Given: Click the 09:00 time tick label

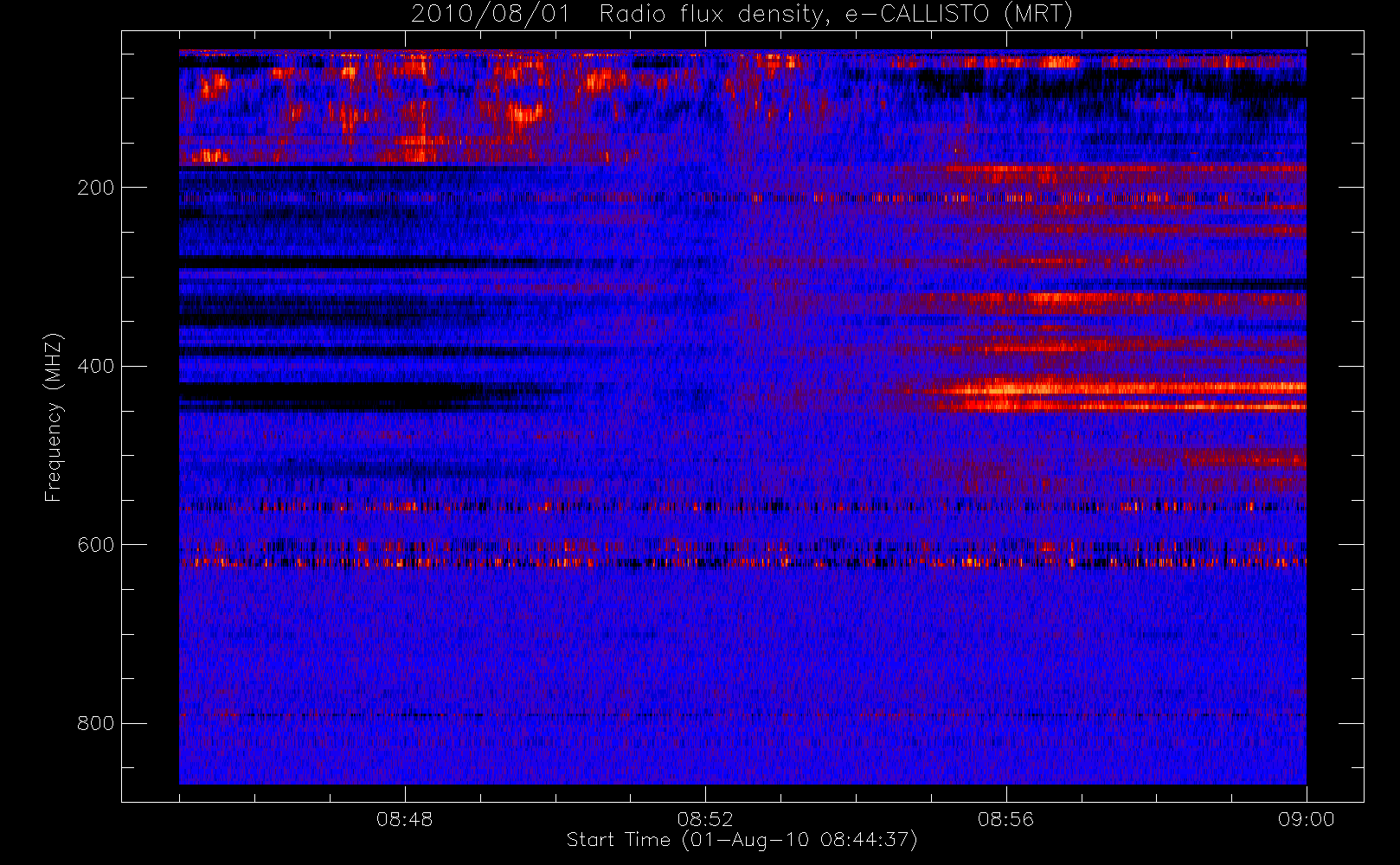Looking at the screenshot, I should (x=1307, y=819).
